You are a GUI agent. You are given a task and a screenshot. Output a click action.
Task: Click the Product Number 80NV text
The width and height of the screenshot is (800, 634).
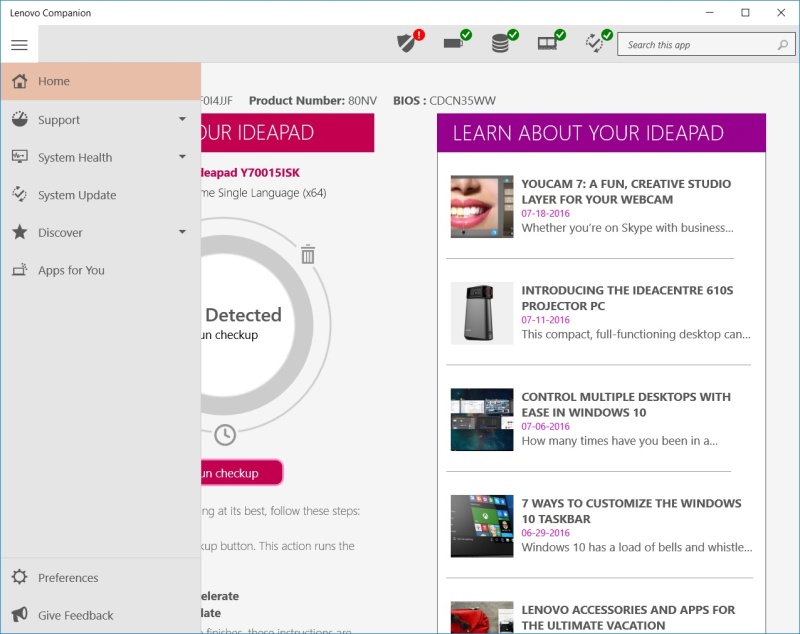(x=313, y=100)
